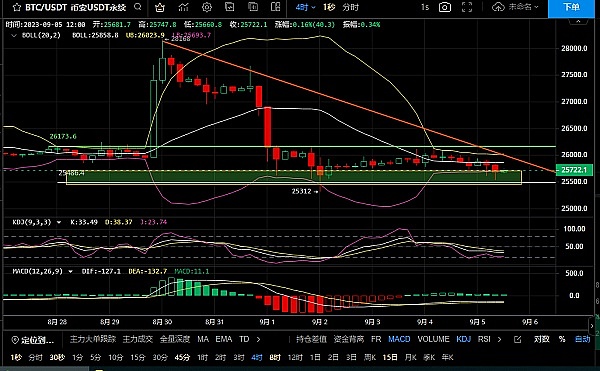The width and height of the screenshot is (600, 371).
Task: Enter fullscreen mode with the corner-brackets icon
Action: pos(467,7)
